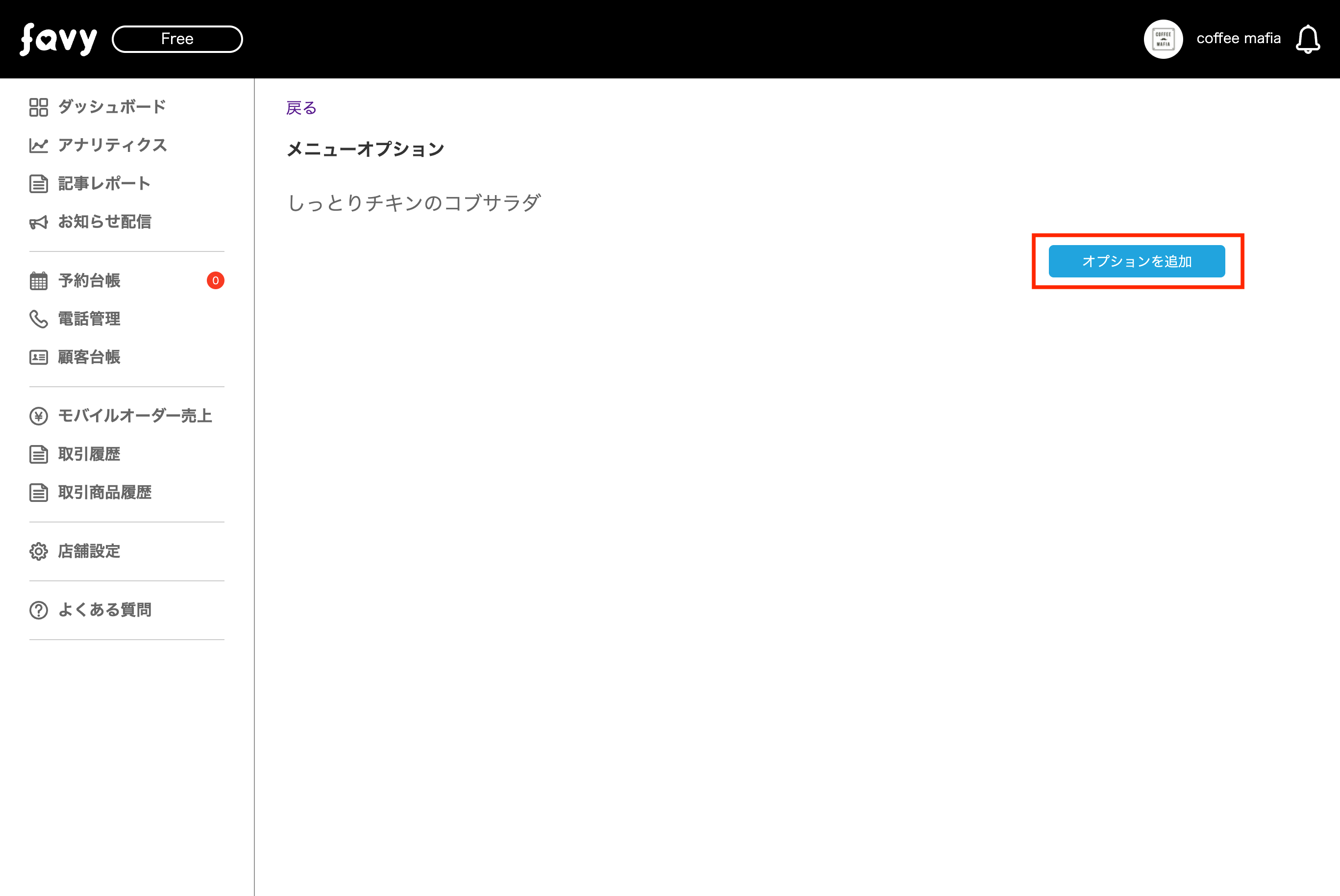Click the customer ledger card icon

pyautogui.click(x=38, y=357)
